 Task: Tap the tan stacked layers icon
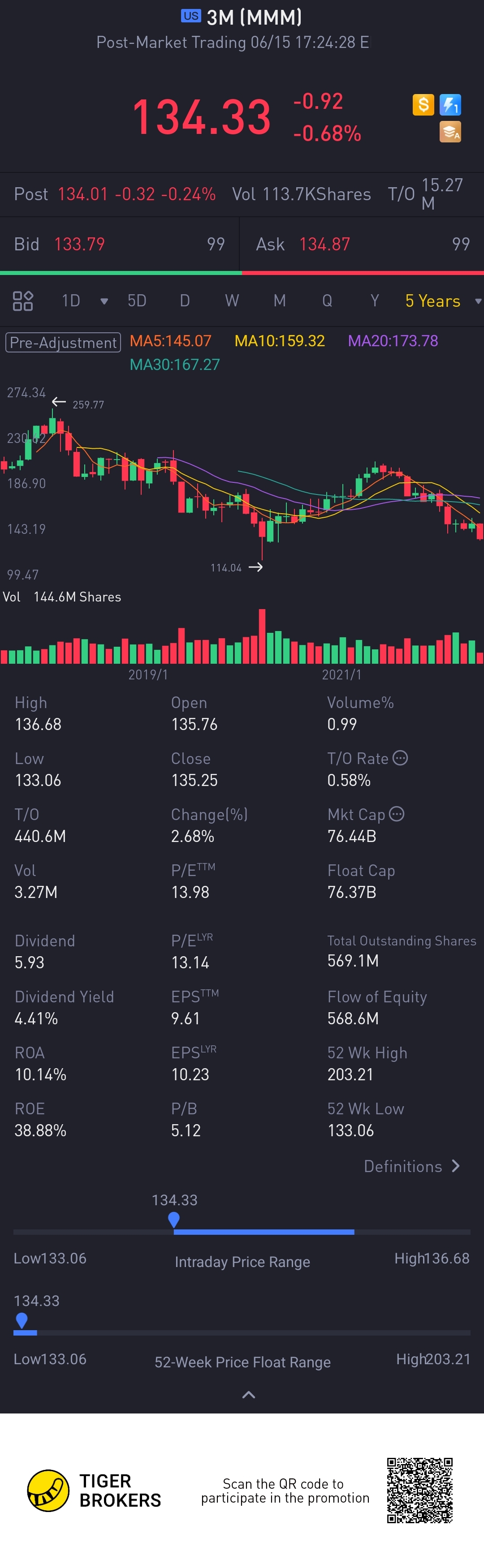pos(450,132)
